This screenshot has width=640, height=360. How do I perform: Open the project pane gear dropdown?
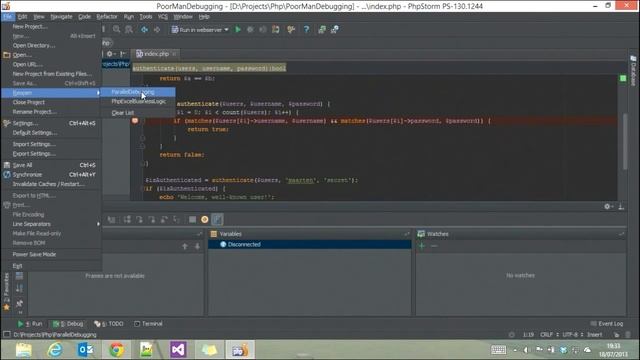(111, 54)
